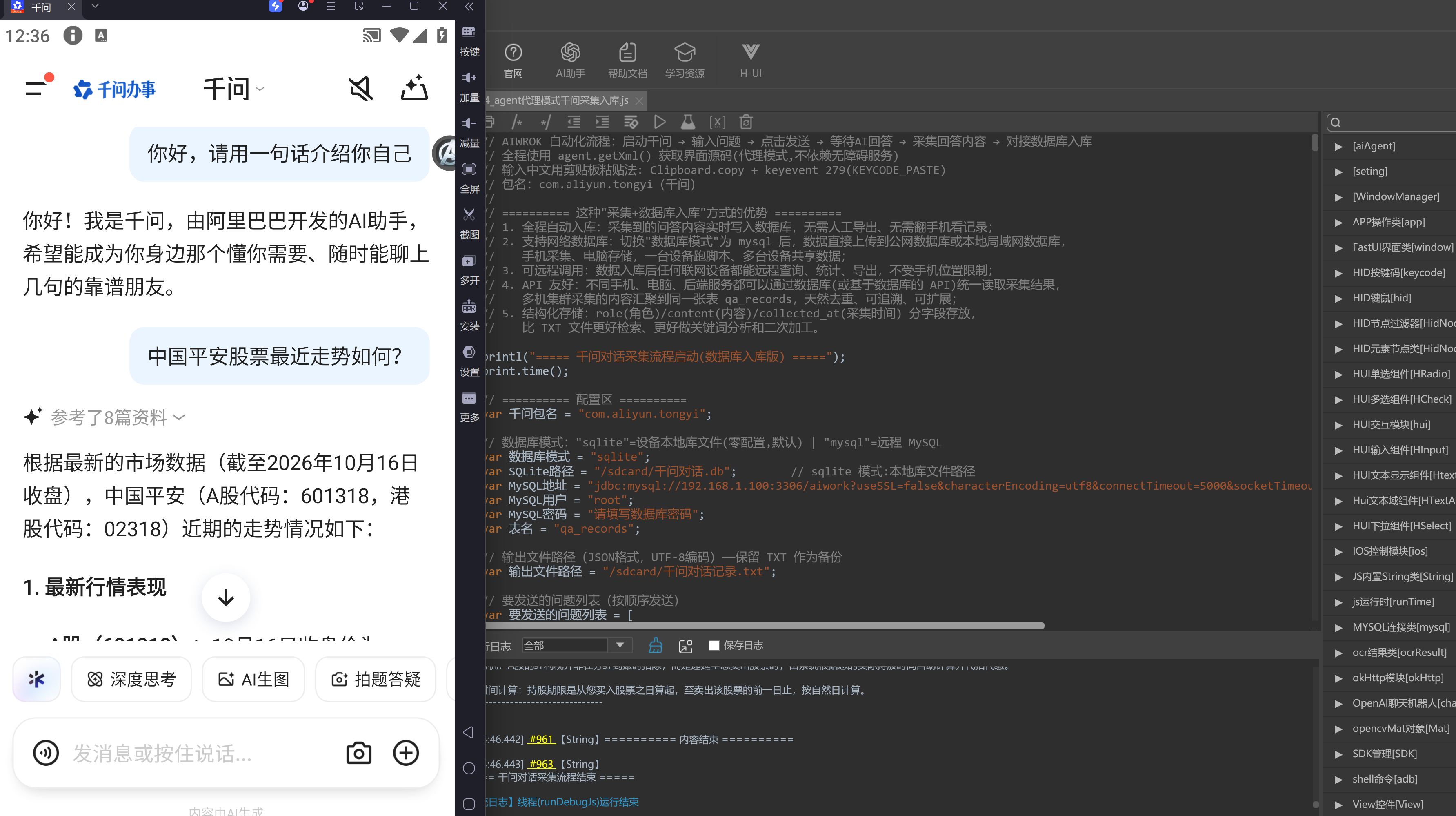Click the Android back triangle button

pos(469,732)
